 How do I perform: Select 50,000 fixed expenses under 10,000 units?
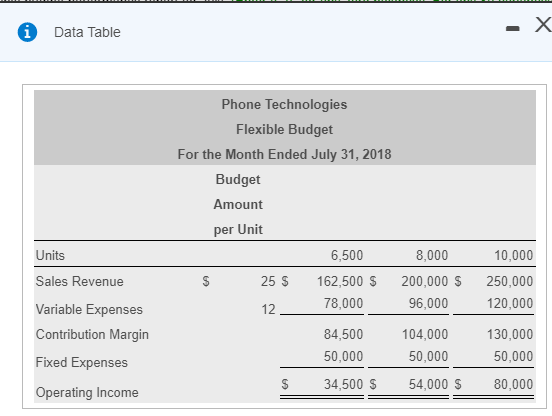513,356
